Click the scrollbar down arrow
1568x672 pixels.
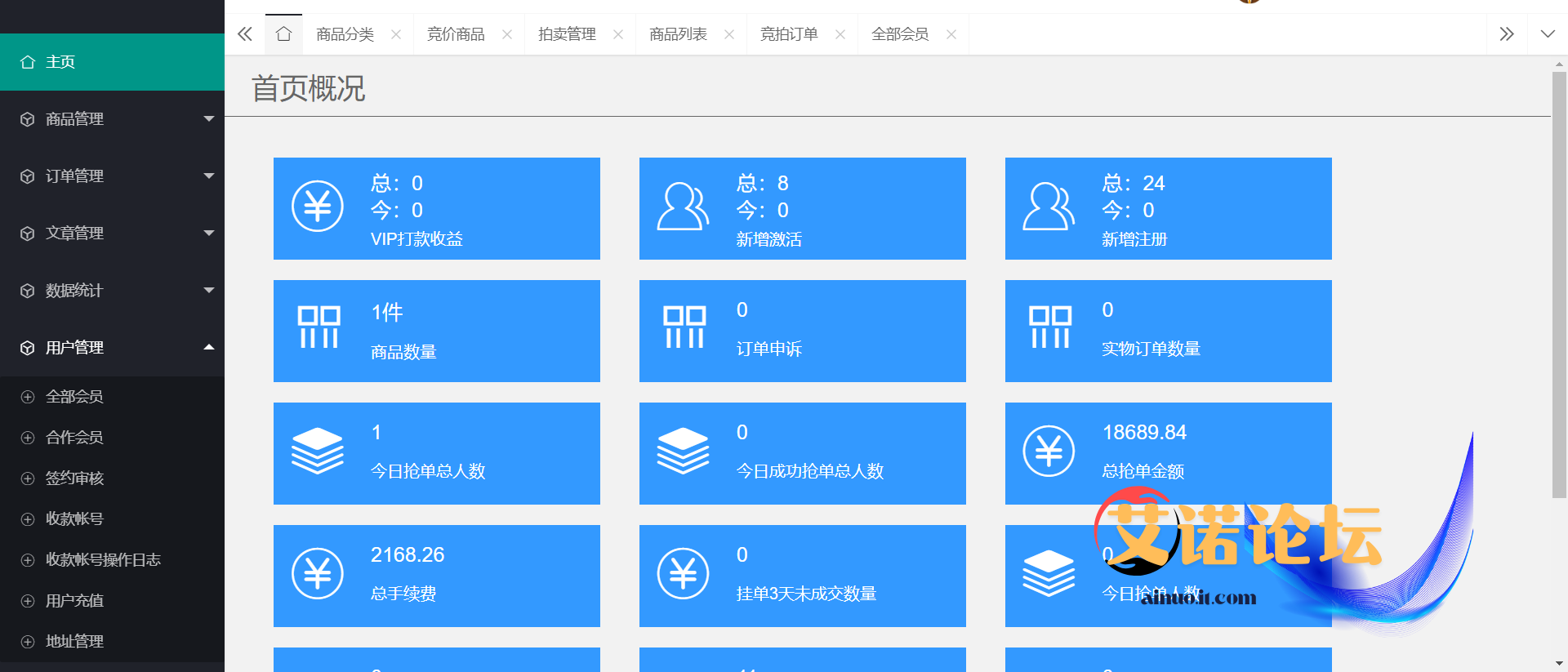point(1559,664)
